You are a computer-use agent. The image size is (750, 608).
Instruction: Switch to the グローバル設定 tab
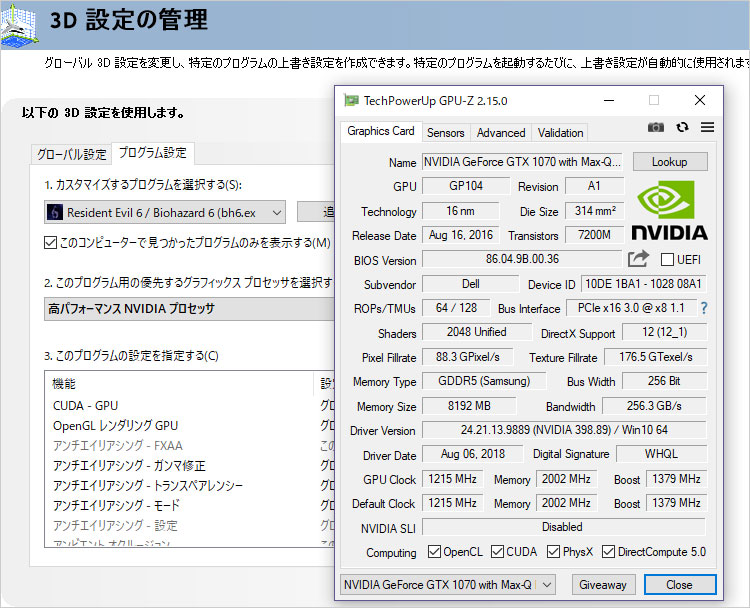pyautogui.click(x=72, y=154)
